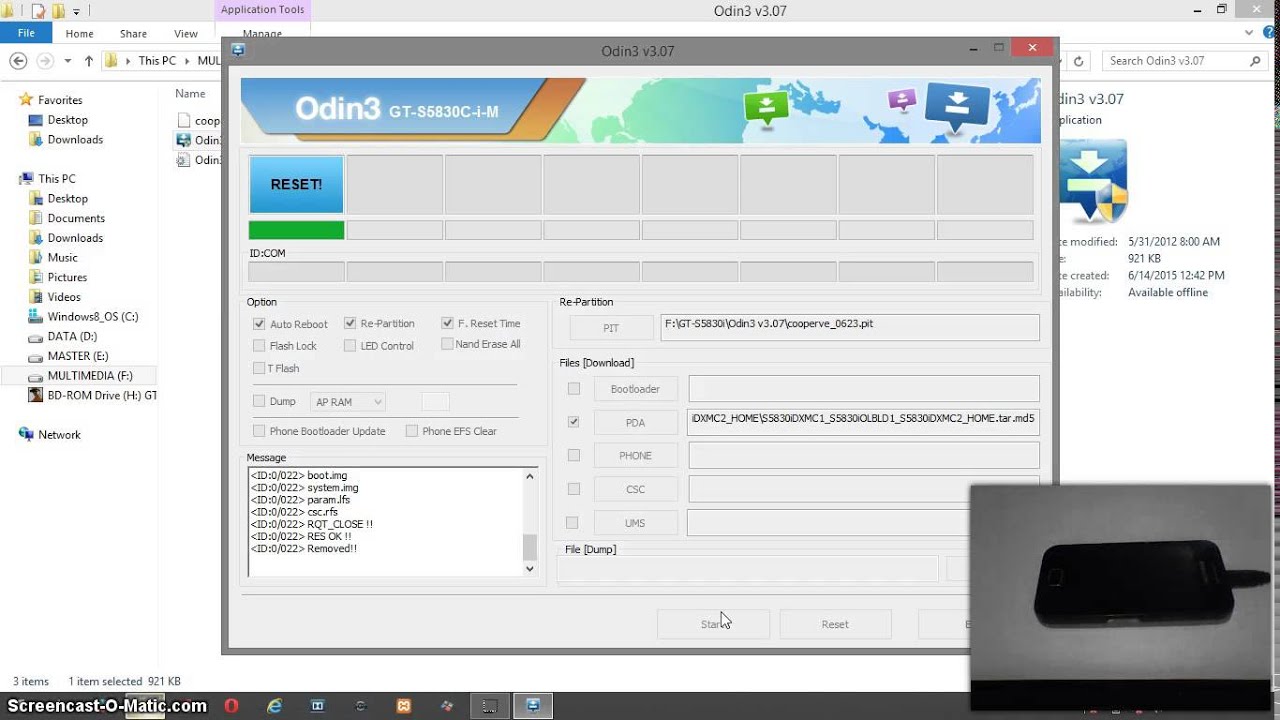Image resolution: width=1280 pixels, height=720 pixels.
Task: Click the new folder icon in Quick Access Toolbar
Action: click(x=59, y=11)
